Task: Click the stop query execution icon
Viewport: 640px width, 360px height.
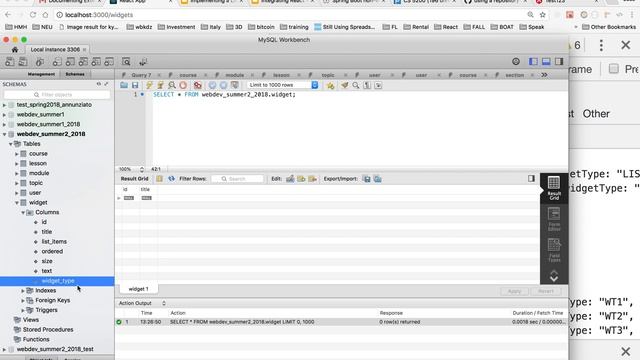Action: click(183, 85)
